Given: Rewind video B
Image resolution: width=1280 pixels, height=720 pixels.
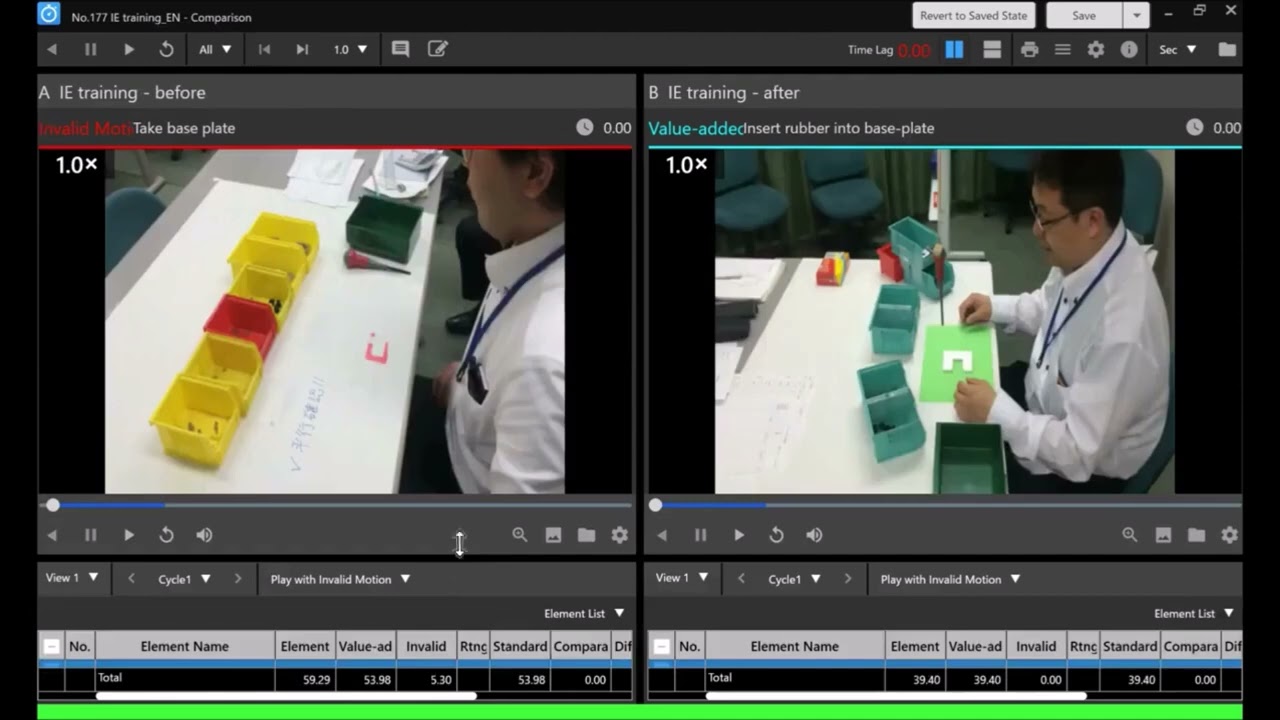Looking at the screenshot, I should click(x=662, y=535).
